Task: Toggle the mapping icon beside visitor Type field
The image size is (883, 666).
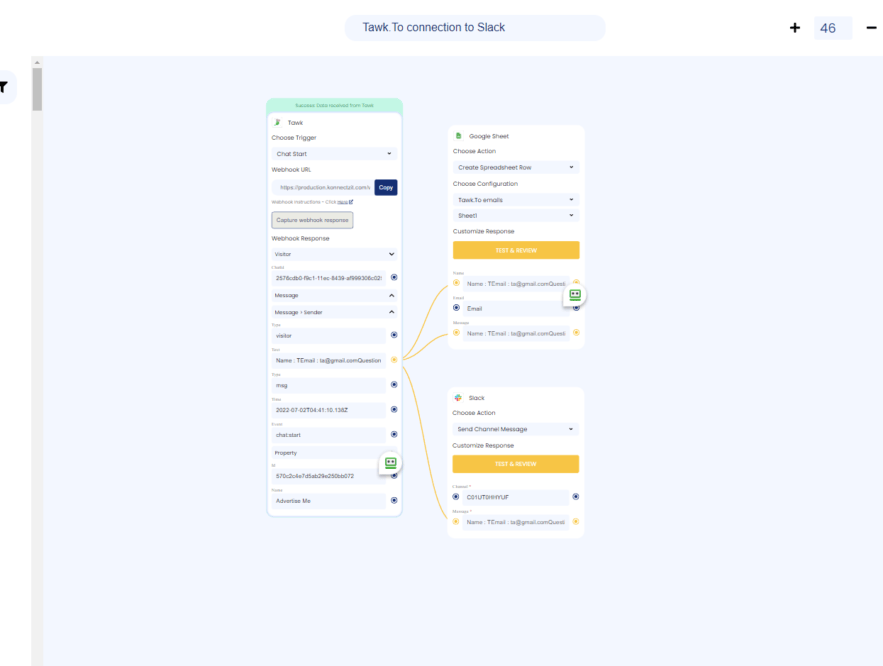Action: [x=394, y=337]
